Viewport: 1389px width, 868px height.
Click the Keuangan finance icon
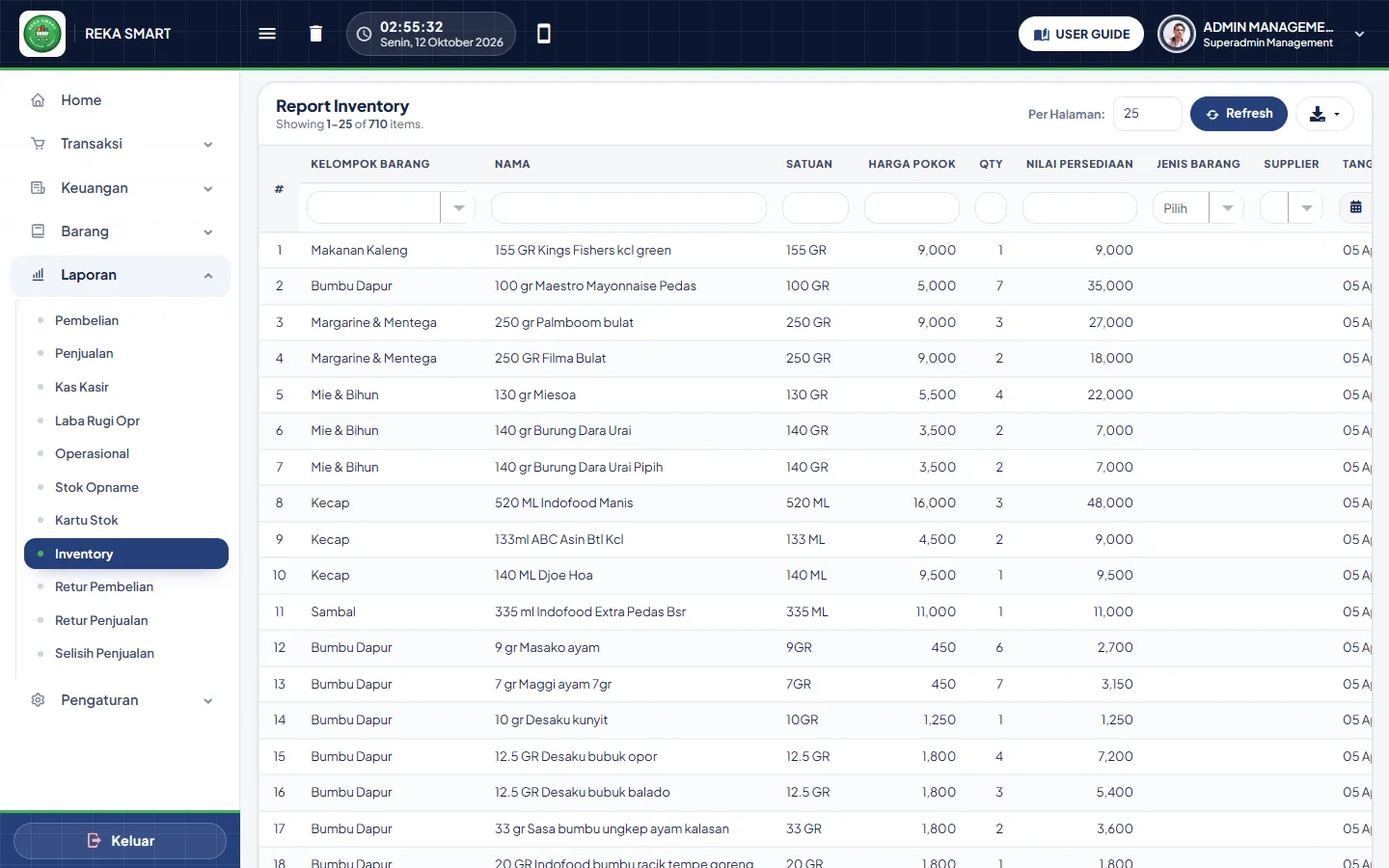point(39,188)
